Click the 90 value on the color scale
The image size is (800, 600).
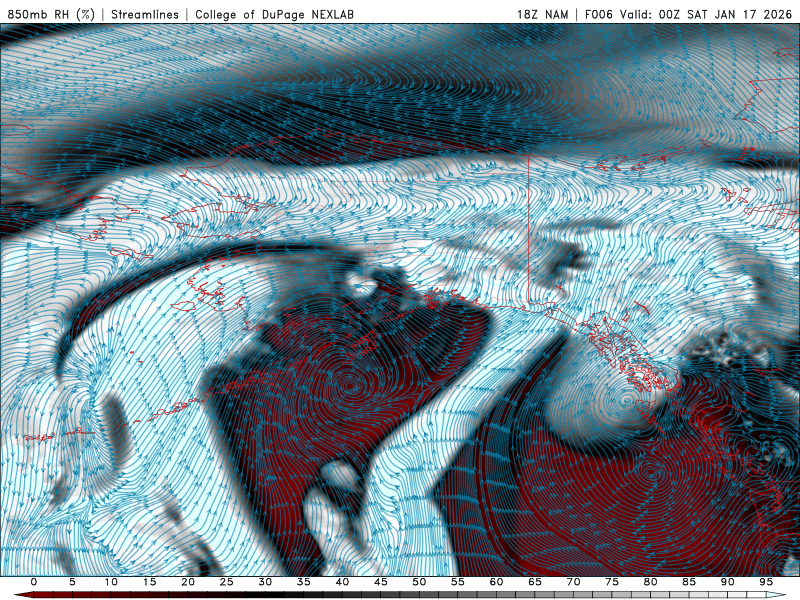[727, 582]
